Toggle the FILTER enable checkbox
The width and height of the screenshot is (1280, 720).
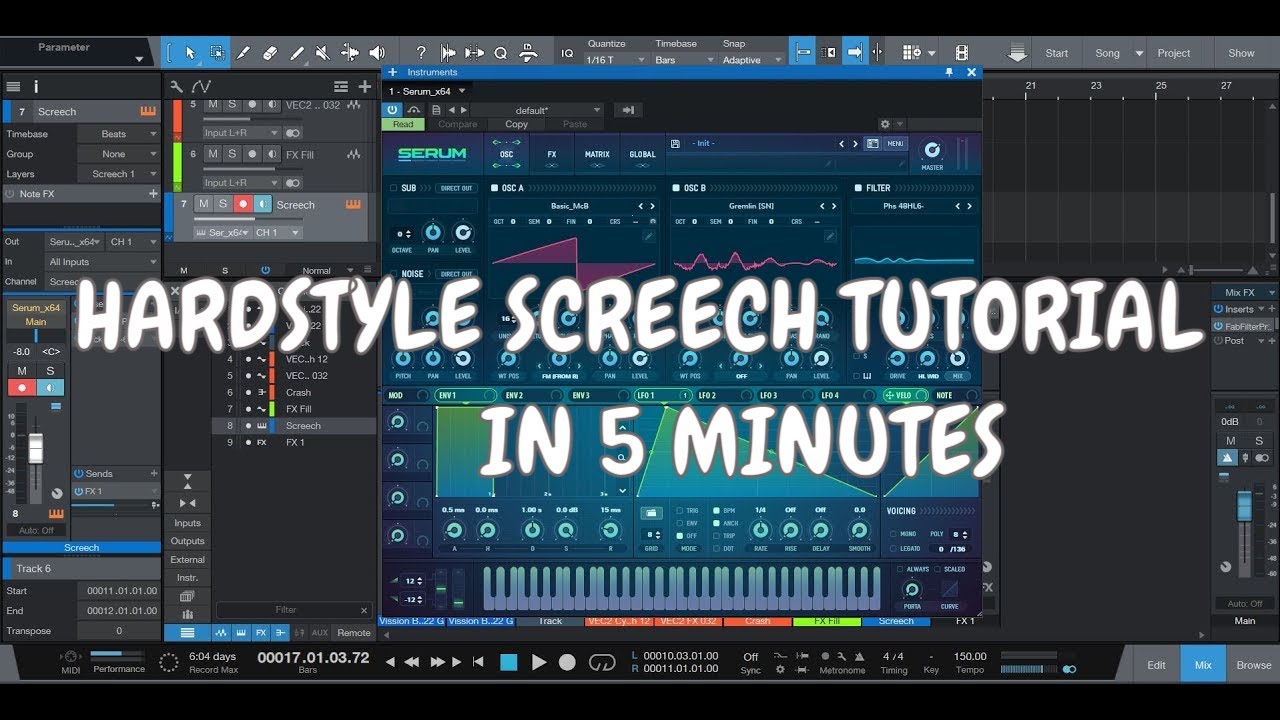tap(858, 188)
